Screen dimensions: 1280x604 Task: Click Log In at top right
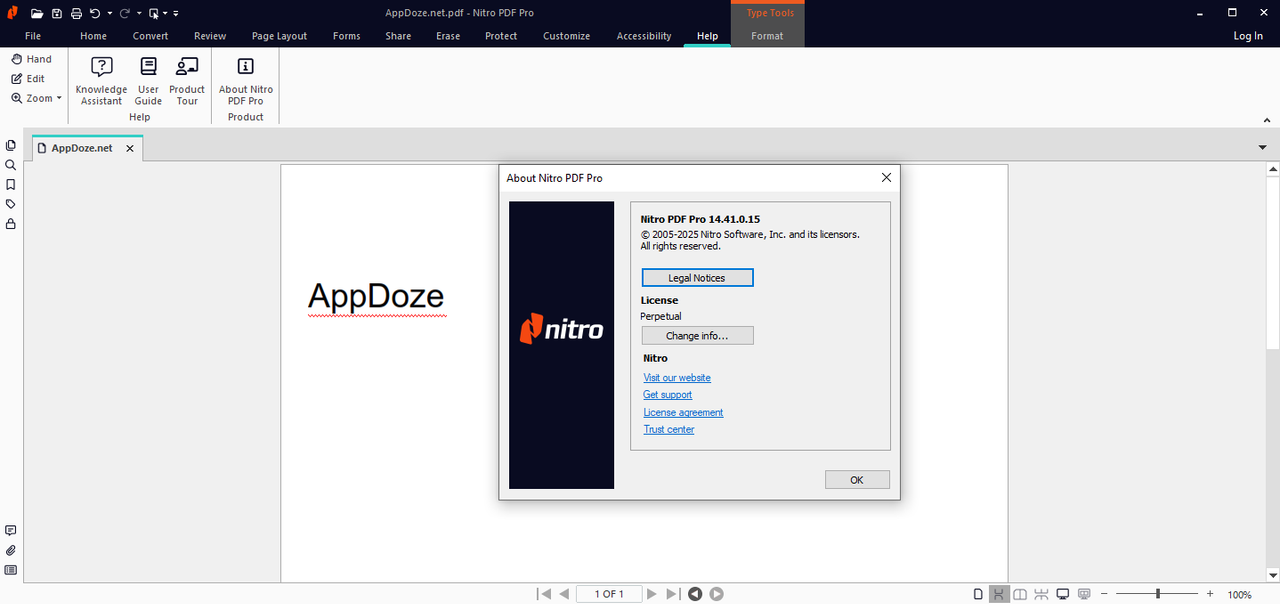[1248, 36]
